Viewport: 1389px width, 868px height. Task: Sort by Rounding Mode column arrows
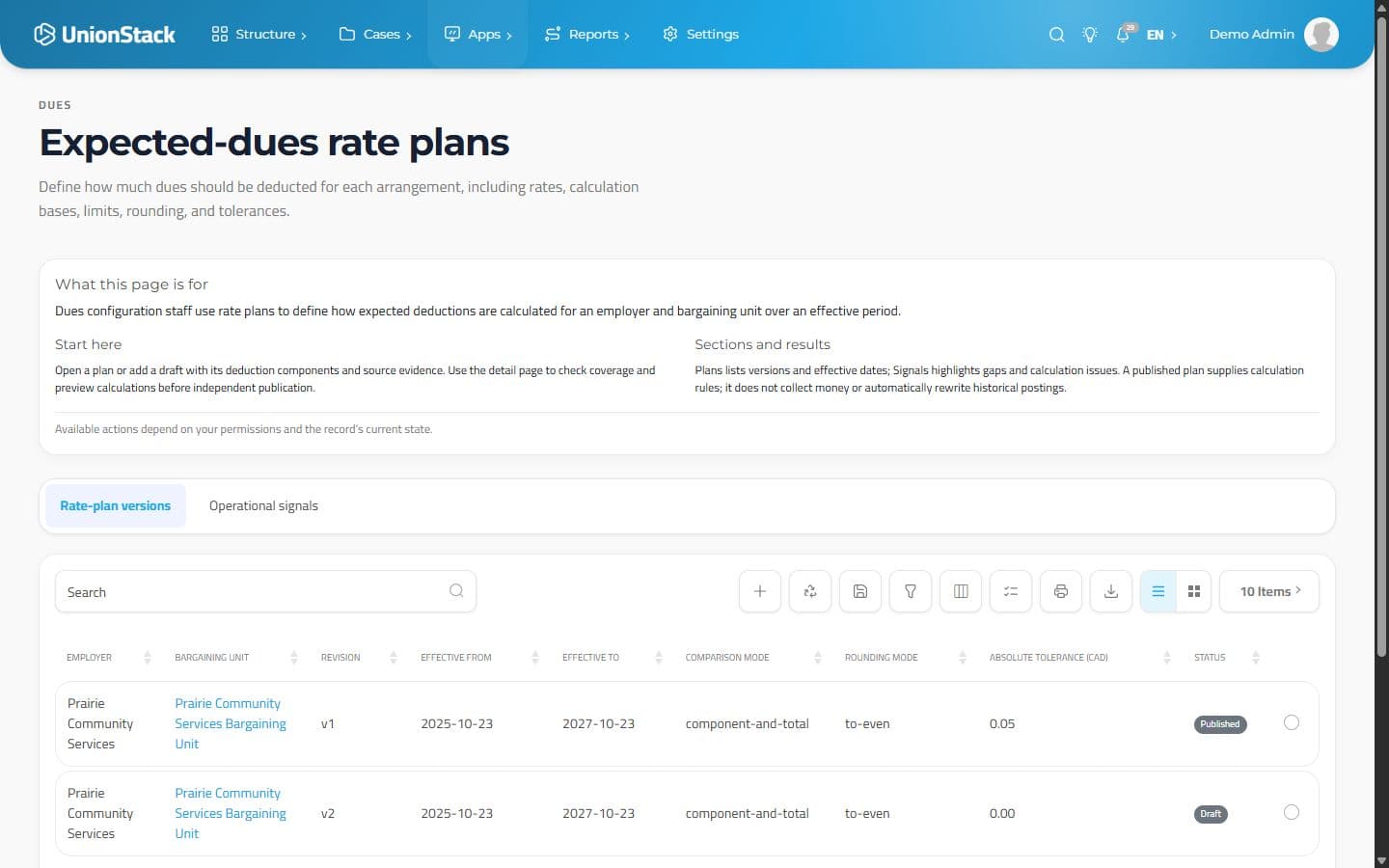(963, 658)
